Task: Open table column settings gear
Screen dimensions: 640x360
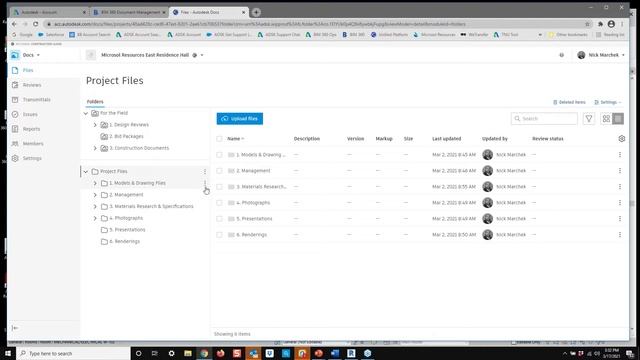Action: click(622, 139)
